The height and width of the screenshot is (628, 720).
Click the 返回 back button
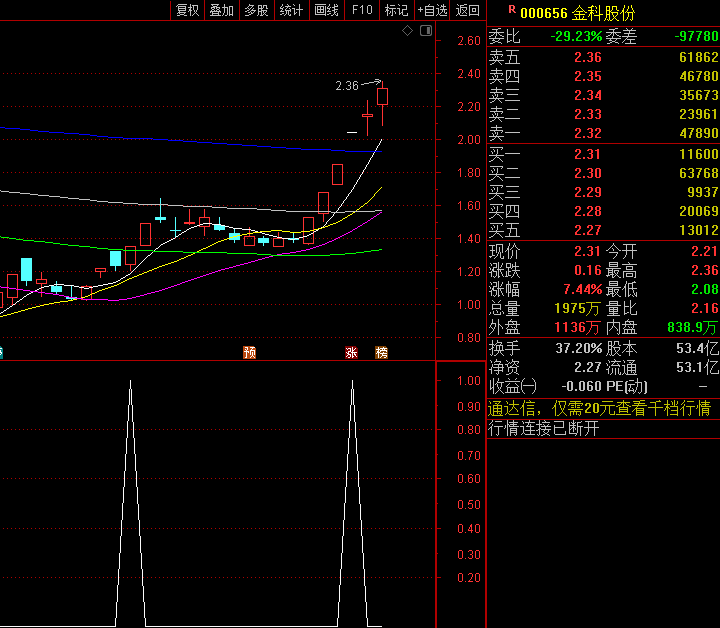point(467,10)
